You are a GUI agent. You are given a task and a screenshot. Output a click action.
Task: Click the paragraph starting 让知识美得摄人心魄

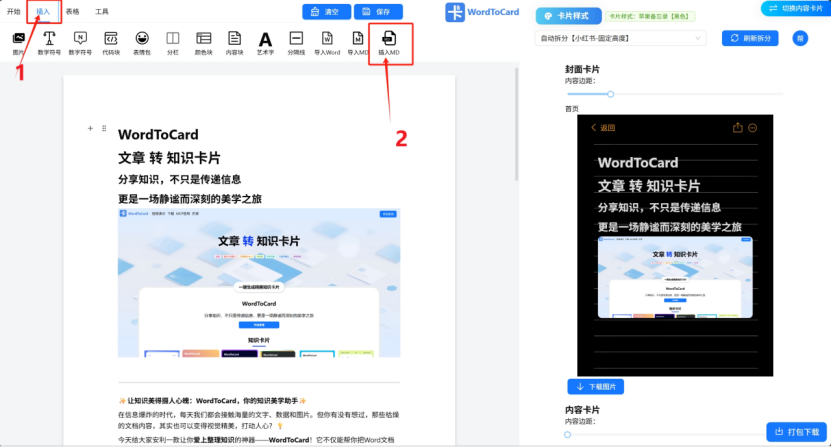point(213,401)
